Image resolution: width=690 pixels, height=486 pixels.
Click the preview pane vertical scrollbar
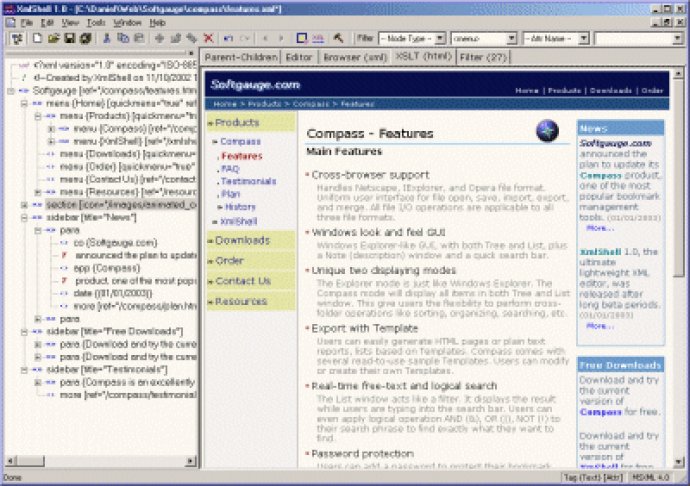pyautogui.click(x=679, y=268)
